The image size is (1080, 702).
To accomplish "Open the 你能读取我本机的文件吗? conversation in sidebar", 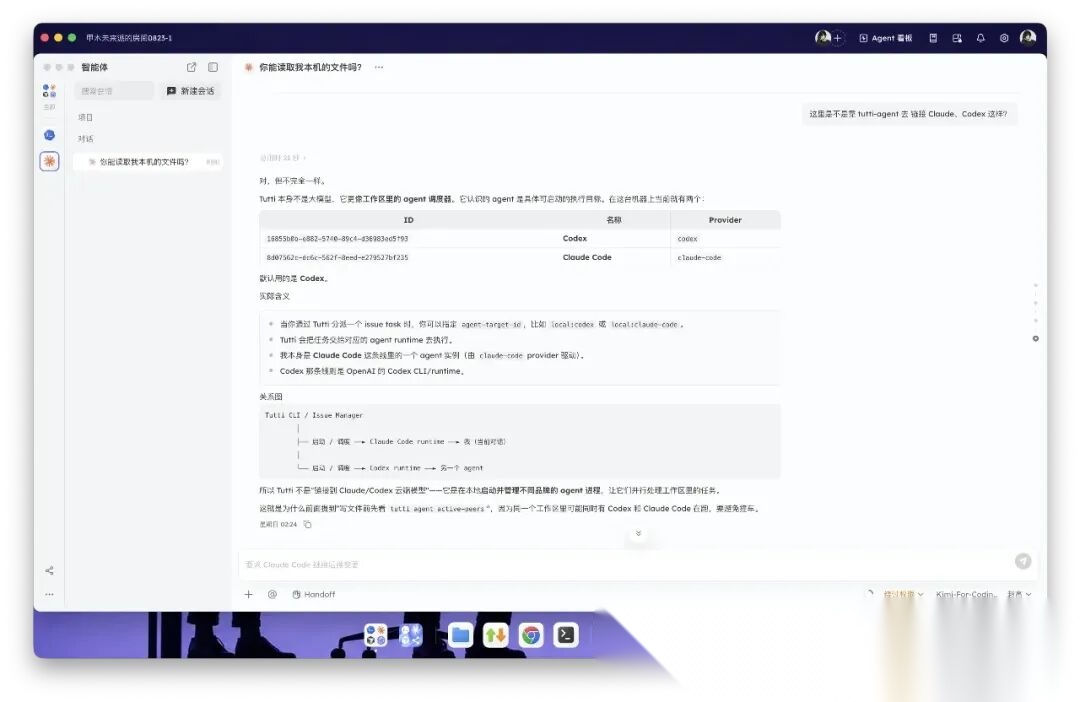I will (148, 162).
